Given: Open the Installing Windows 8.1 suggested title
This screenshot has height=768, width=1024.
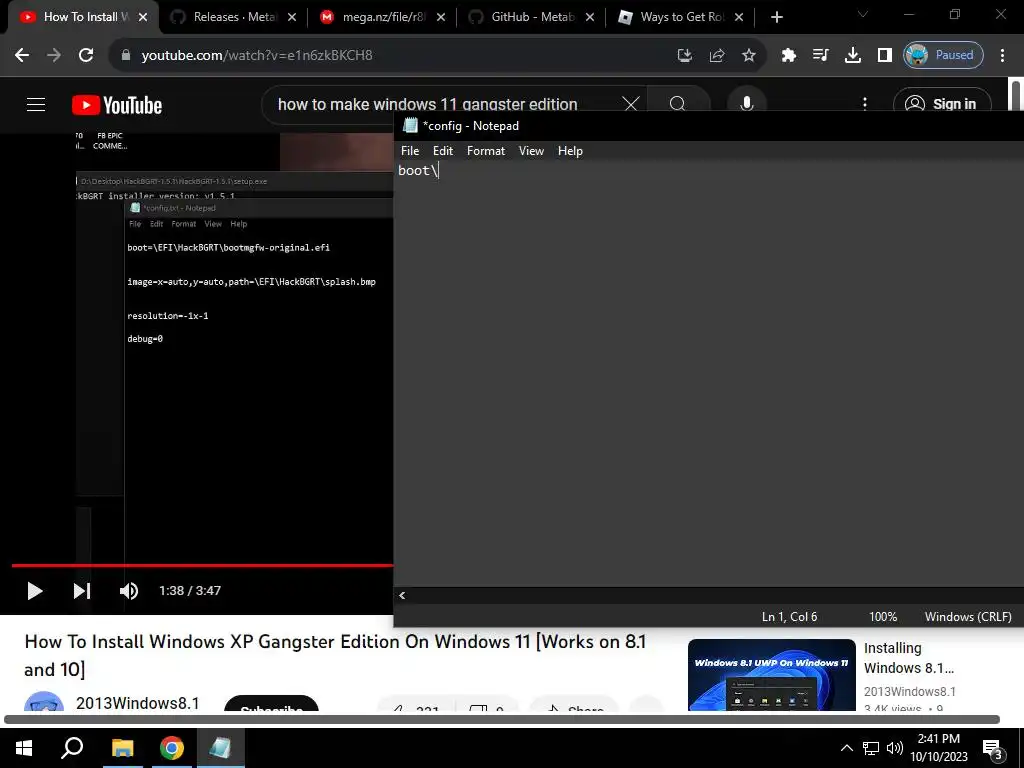Looking at the screenshot, I should [908, 658].
